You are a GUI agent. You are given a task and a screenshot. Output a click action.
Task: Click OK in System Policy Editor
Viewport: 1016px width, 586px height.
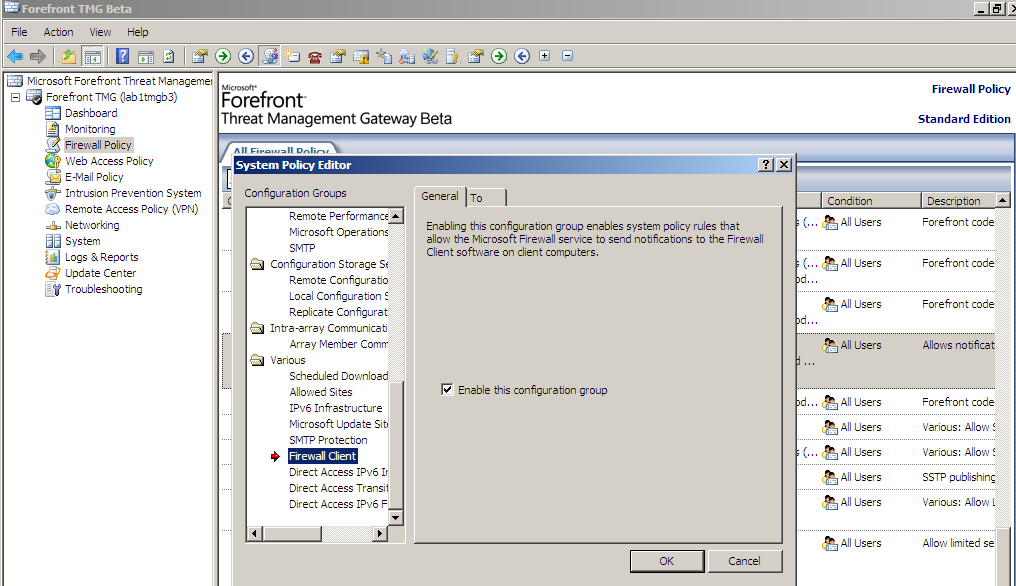667,561
